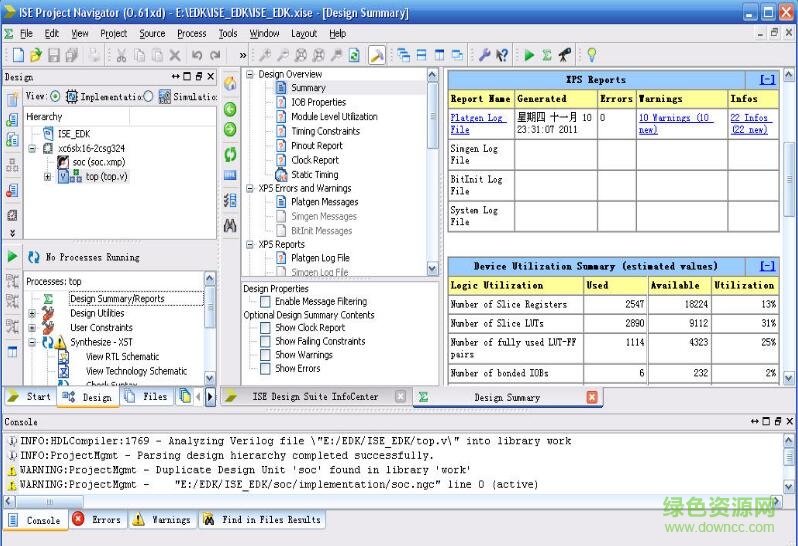
Task: Click the lightbulb tips icon in toolbar
Action: [591, 55]
